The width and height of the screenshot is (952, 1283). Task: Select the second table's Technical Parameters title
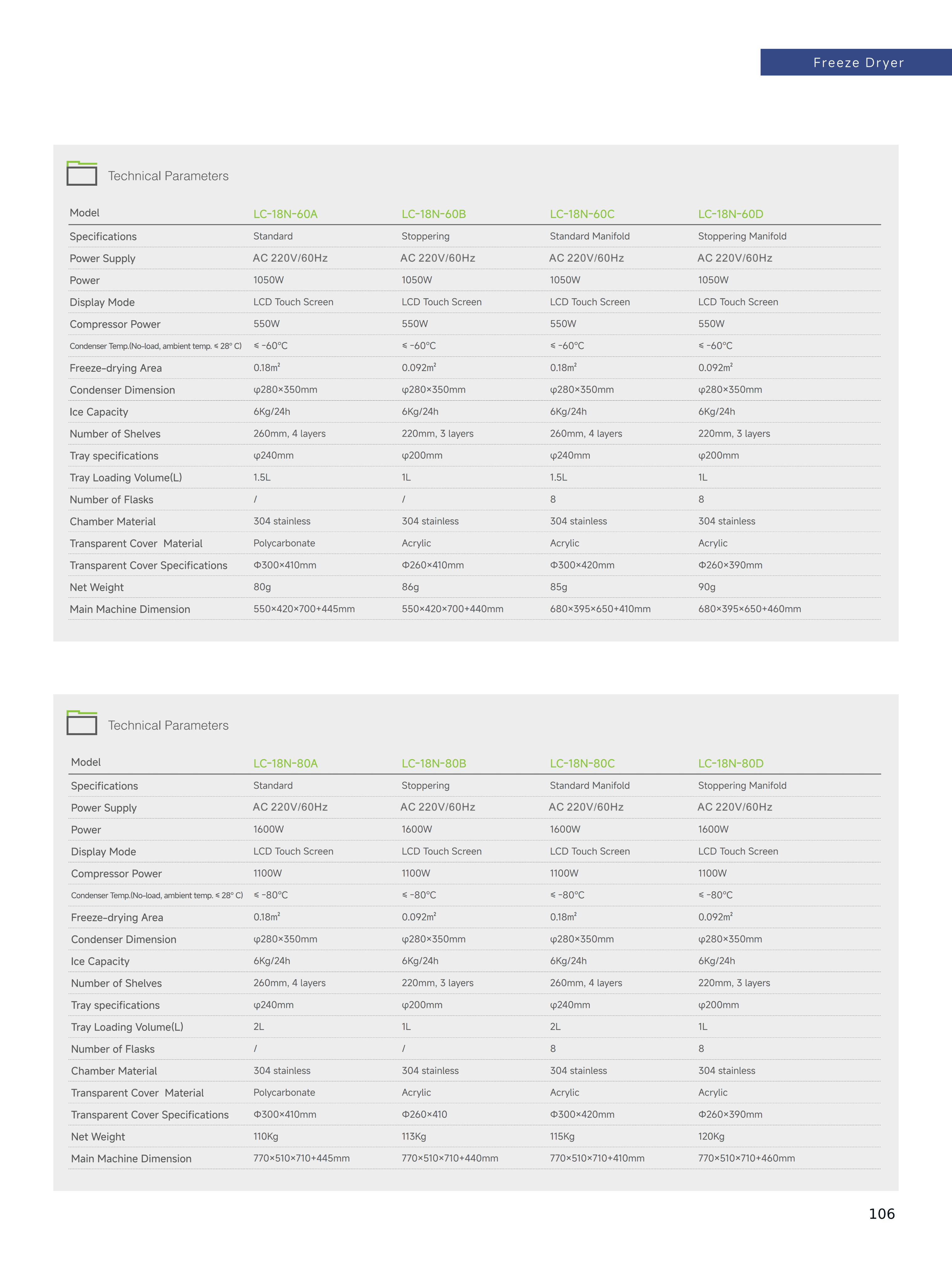[168, 725]
